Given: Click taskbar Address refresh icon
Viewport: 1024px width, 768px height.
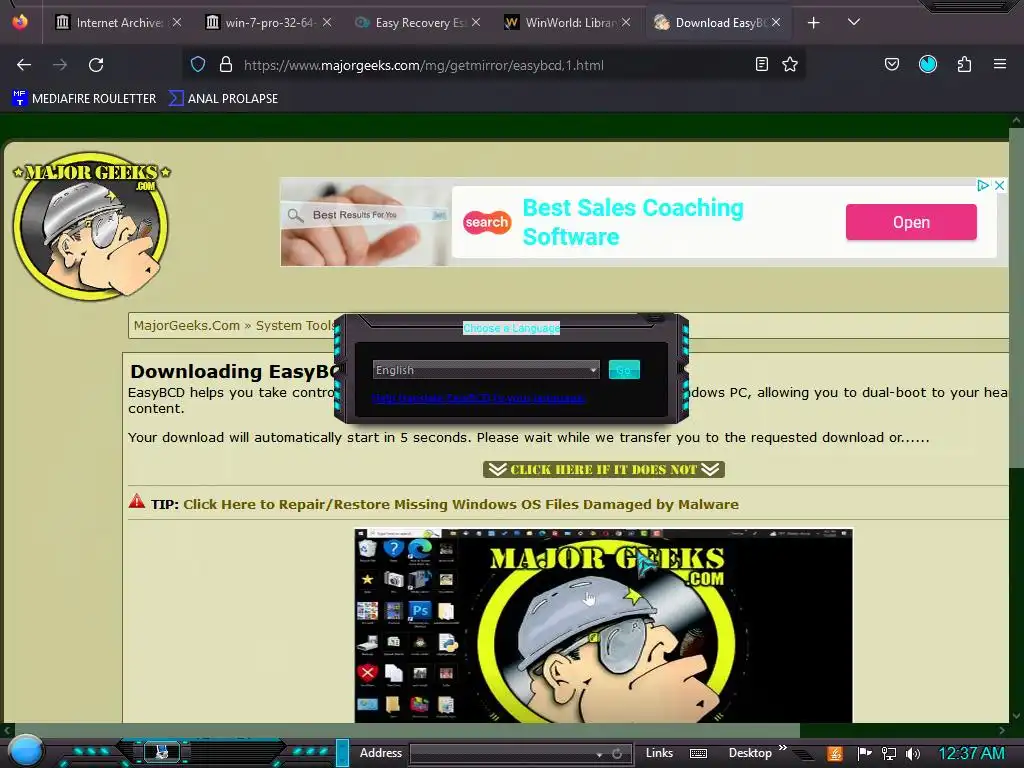Looking at the screenshot, I should tap(617, 754).
